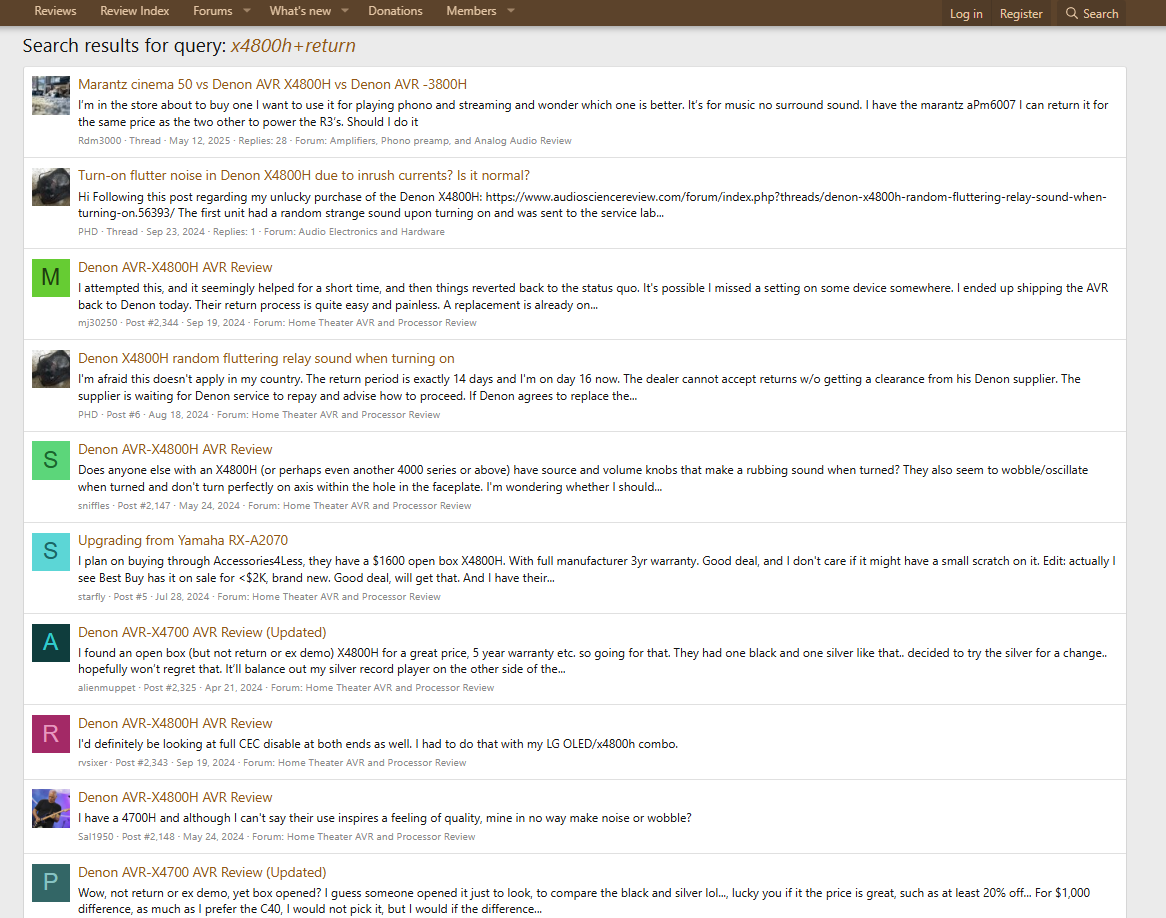Click the teal P avatar icon
Image resolution: width=1166 pixels, height=918 pixels.
[51, 883]
